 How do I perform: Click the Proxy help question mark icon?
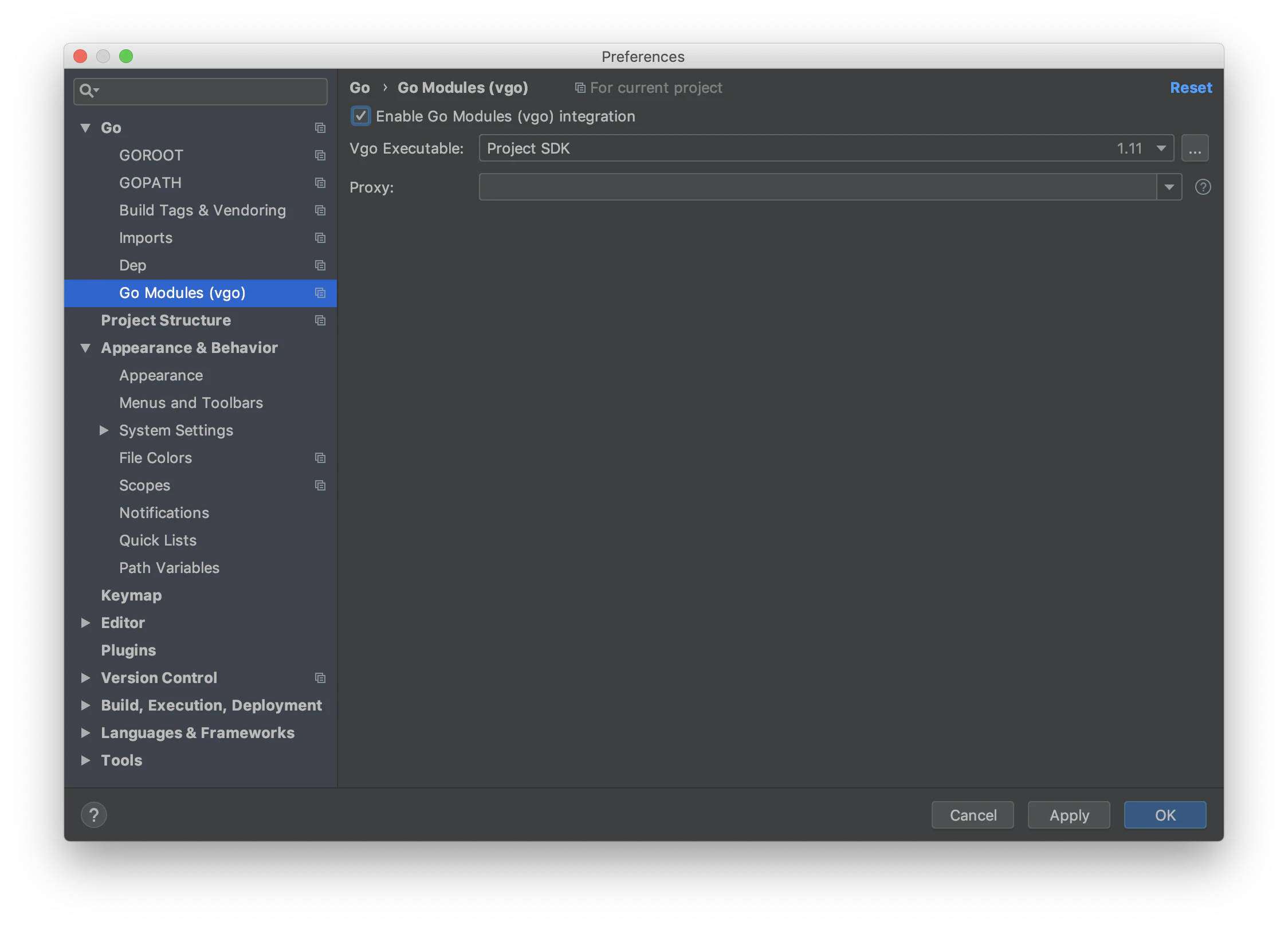[1203, 187]
